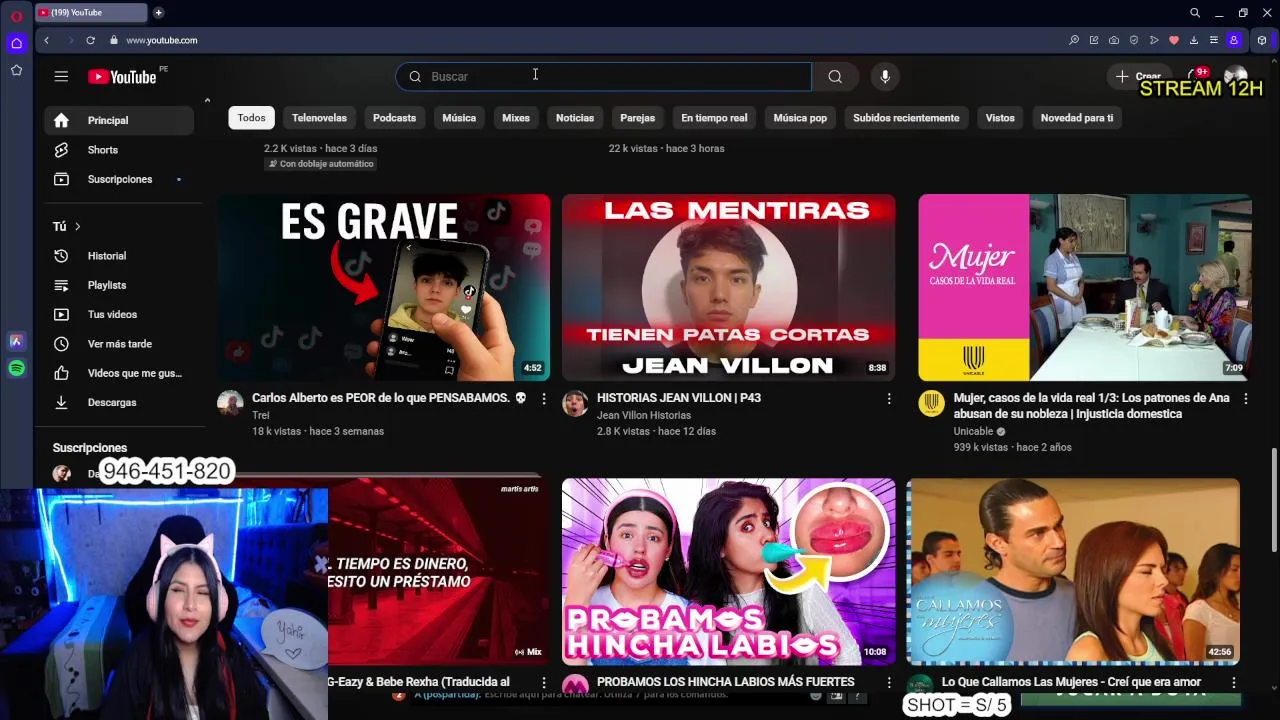Open options for Carlos Alberto video
The height and width of the screenshot is (720, 1280).
(544, 398)
